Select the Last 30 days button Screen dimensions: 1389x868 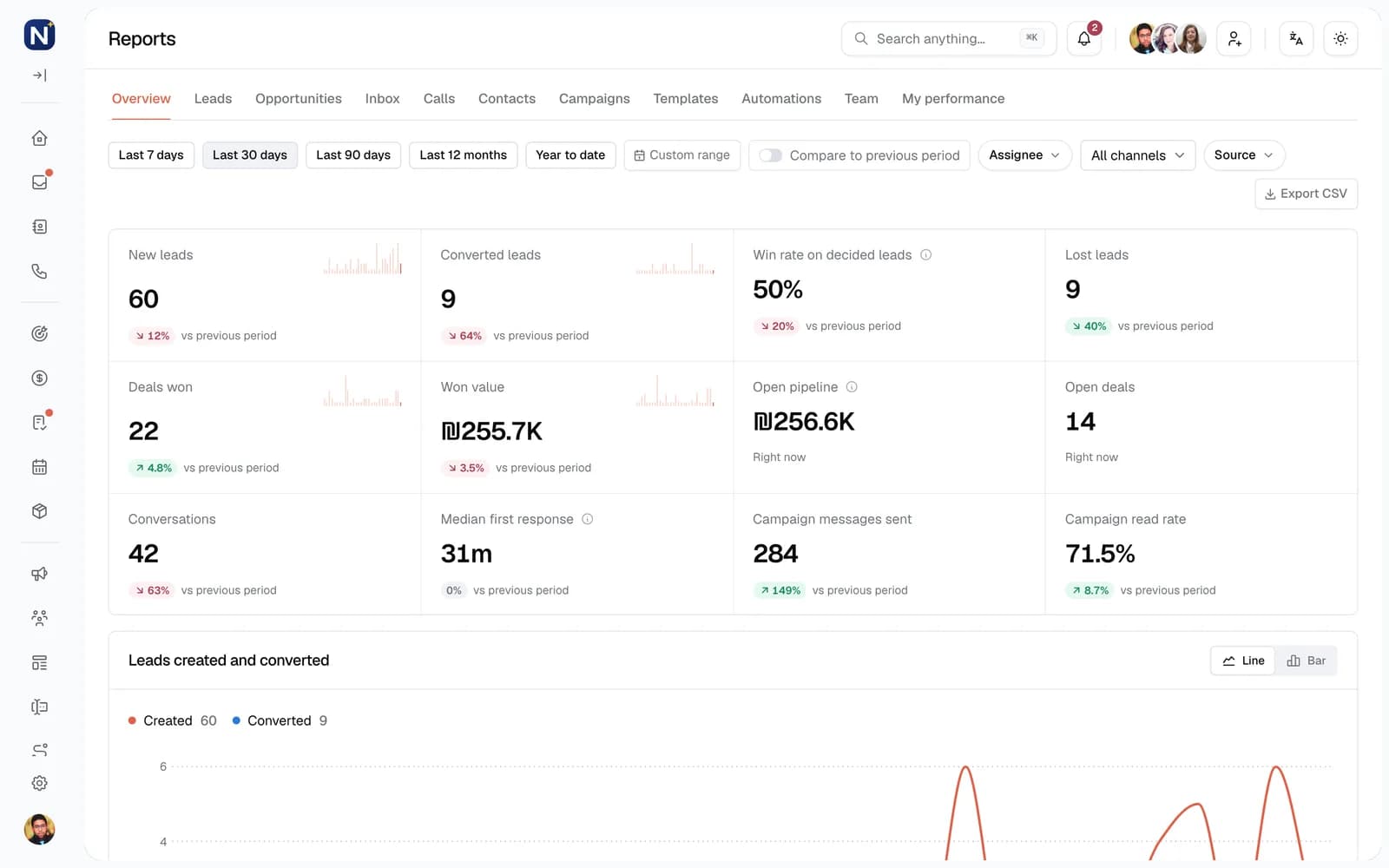pyautogui.click(x=250, y=155)
